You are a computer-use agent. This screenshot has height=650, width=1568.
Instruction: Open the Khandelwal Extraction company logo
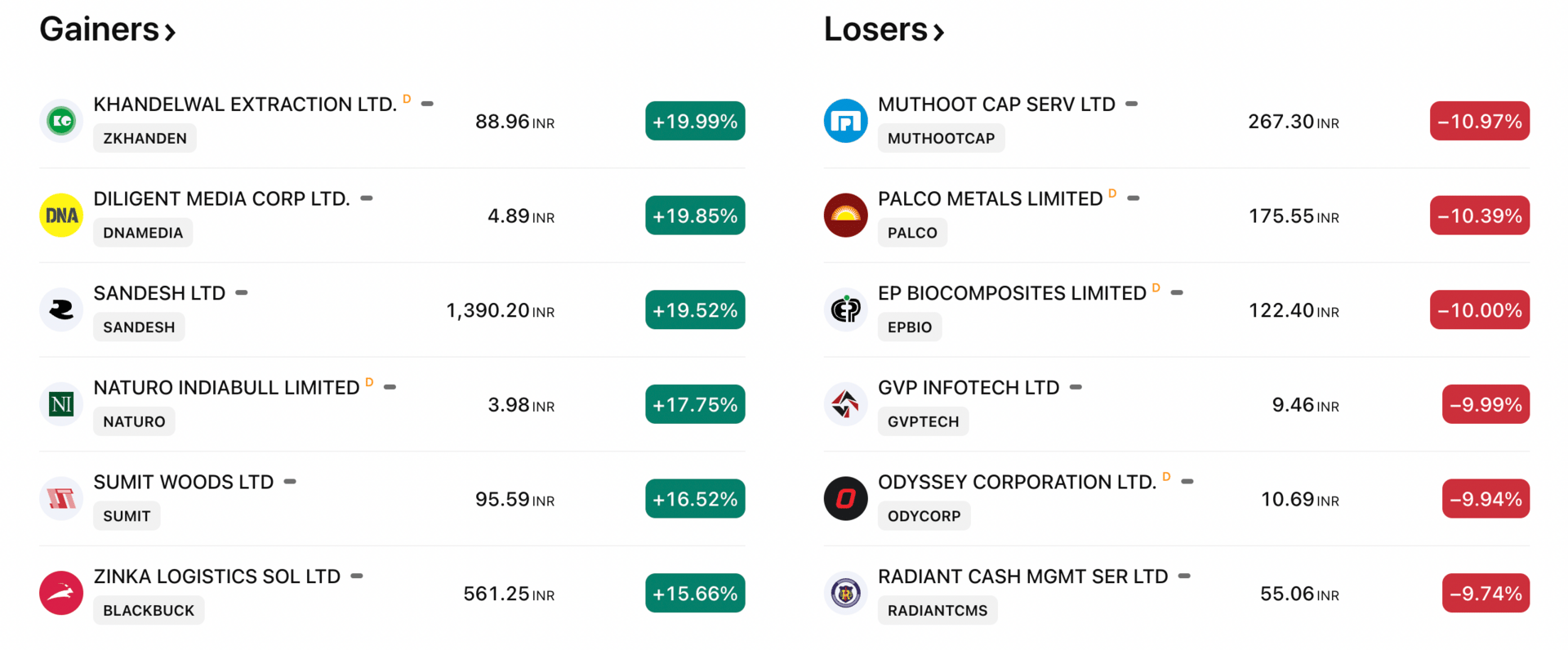click(61, 121)
